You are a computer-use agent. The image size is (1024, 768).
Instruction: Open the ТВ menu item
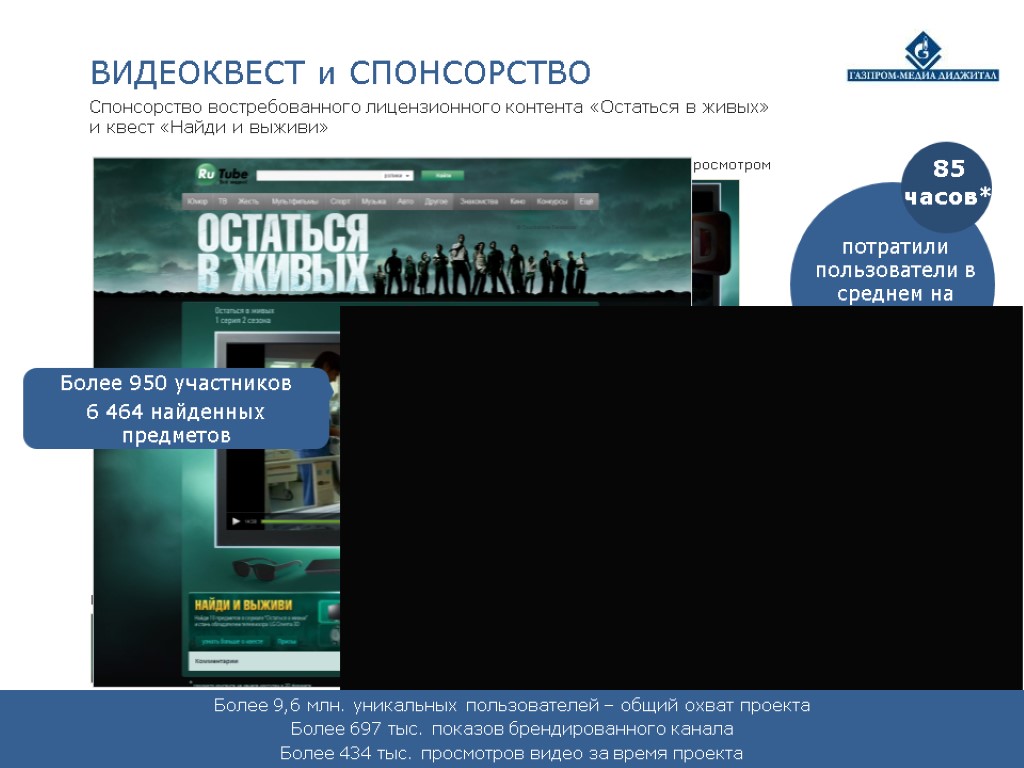point(223,201)
